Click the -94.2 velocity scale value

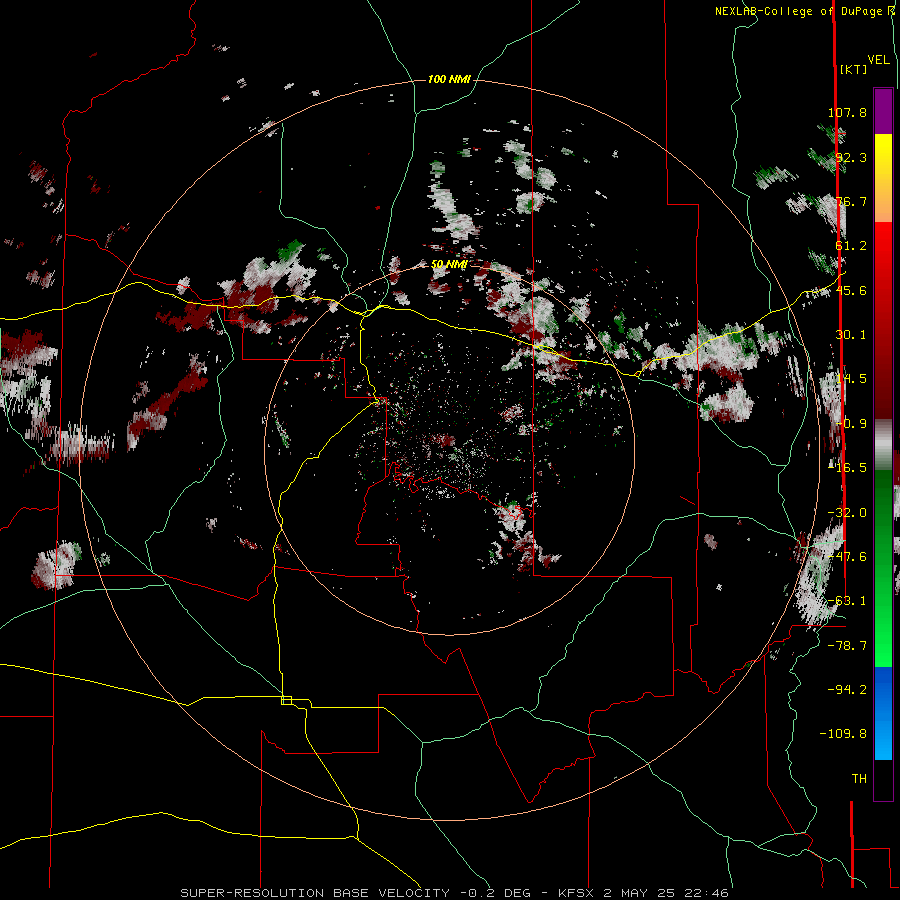[x=847, y=689]
